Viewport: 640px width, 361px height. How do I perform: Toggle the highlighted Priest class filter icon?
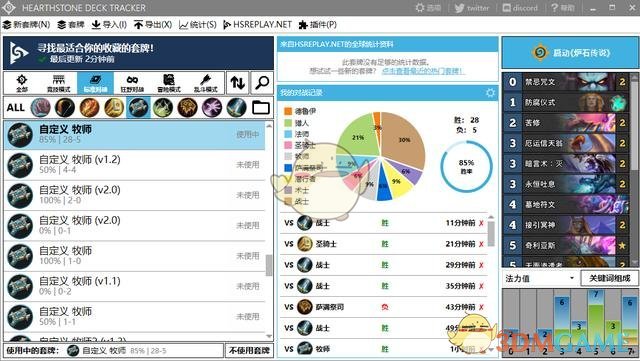tap(138, 108)
